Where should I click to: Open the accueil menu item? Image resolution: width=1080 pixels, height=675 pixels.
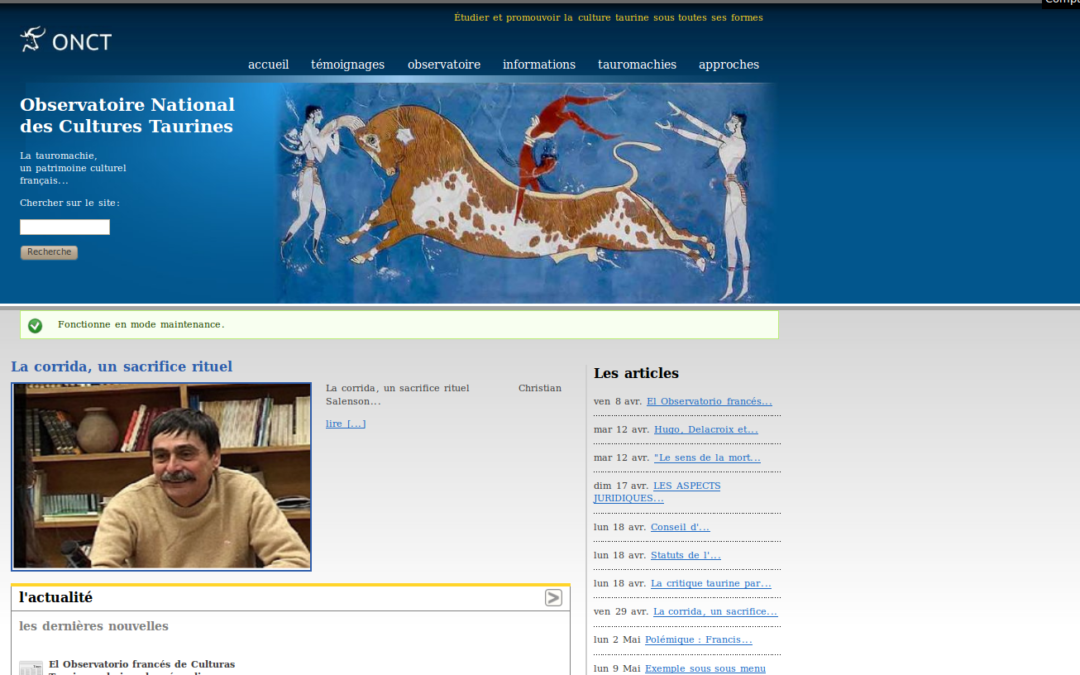[x=268, y=64]
